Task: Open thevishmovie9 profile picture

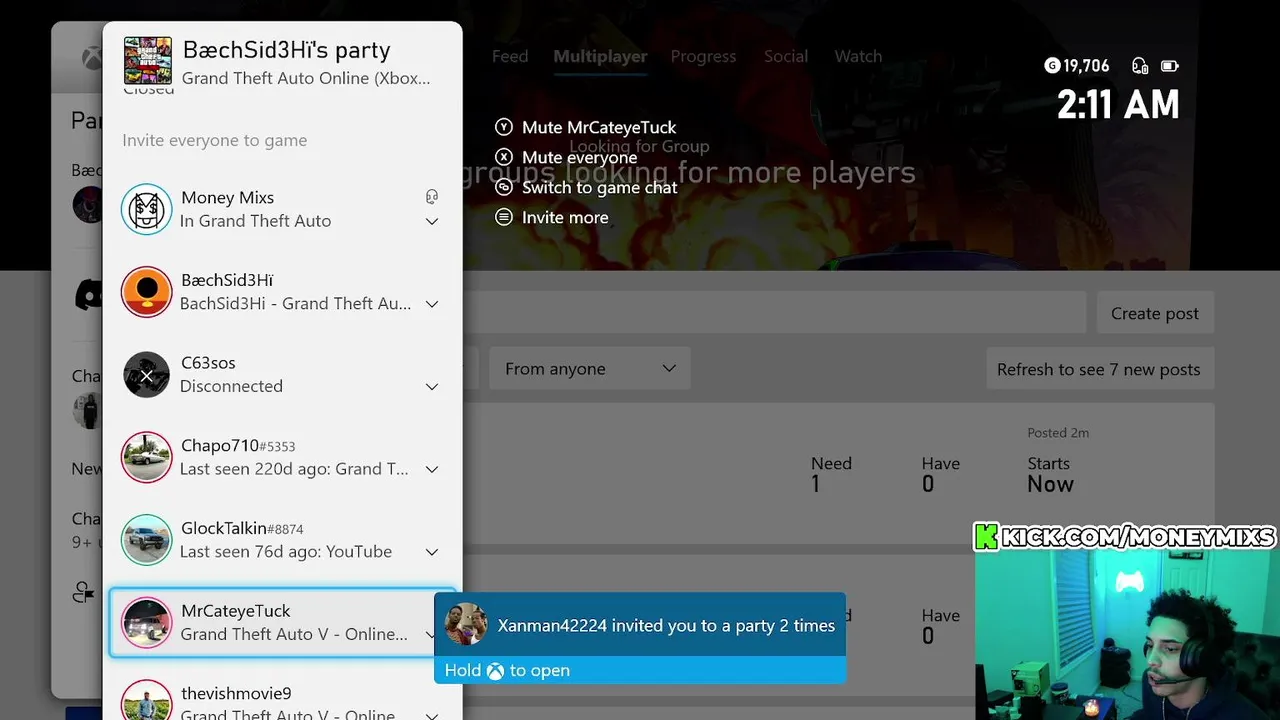Action: point(146,703)
